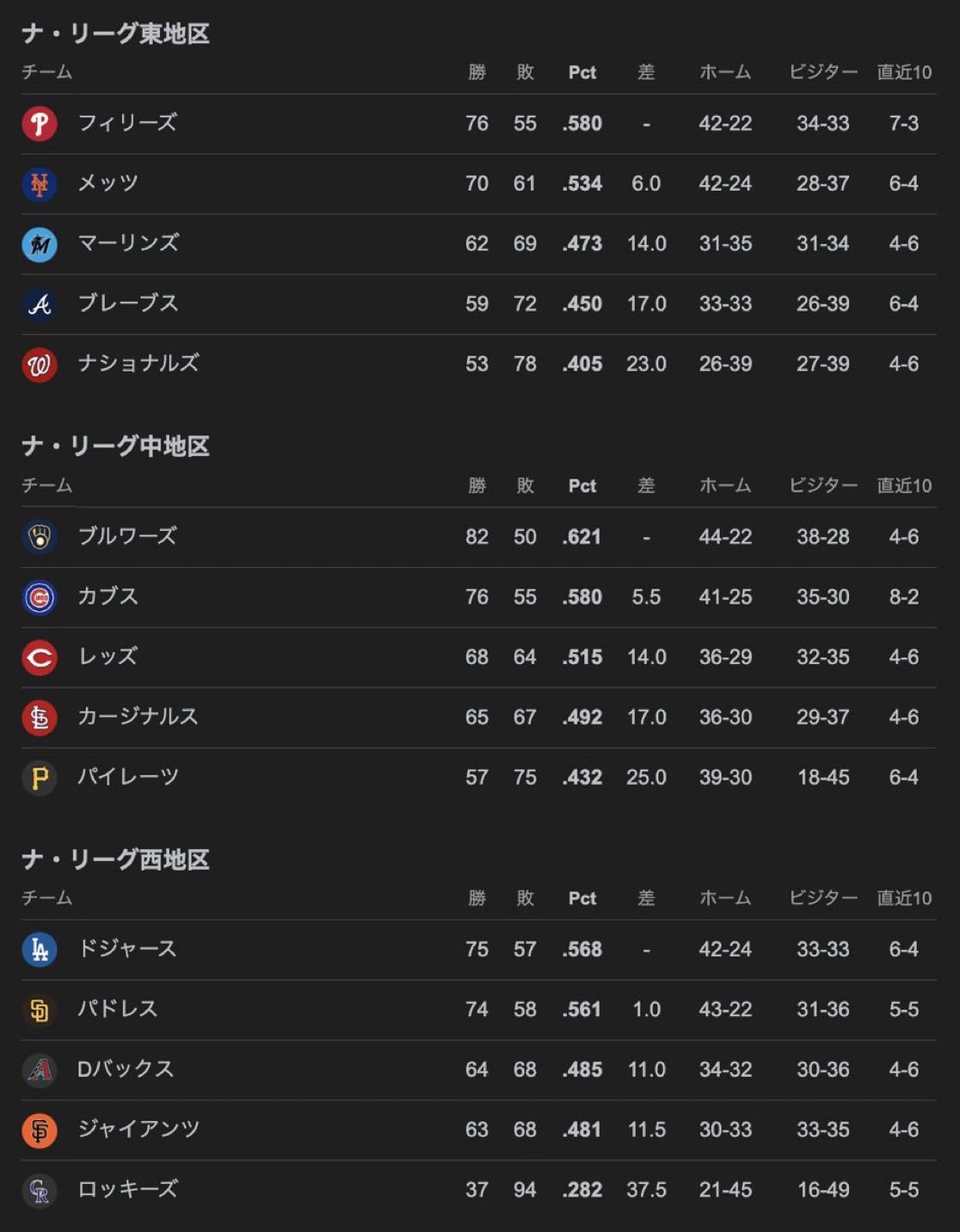Click the レッズ team name
Screen dimensions: 960x1232
[108, 656]
